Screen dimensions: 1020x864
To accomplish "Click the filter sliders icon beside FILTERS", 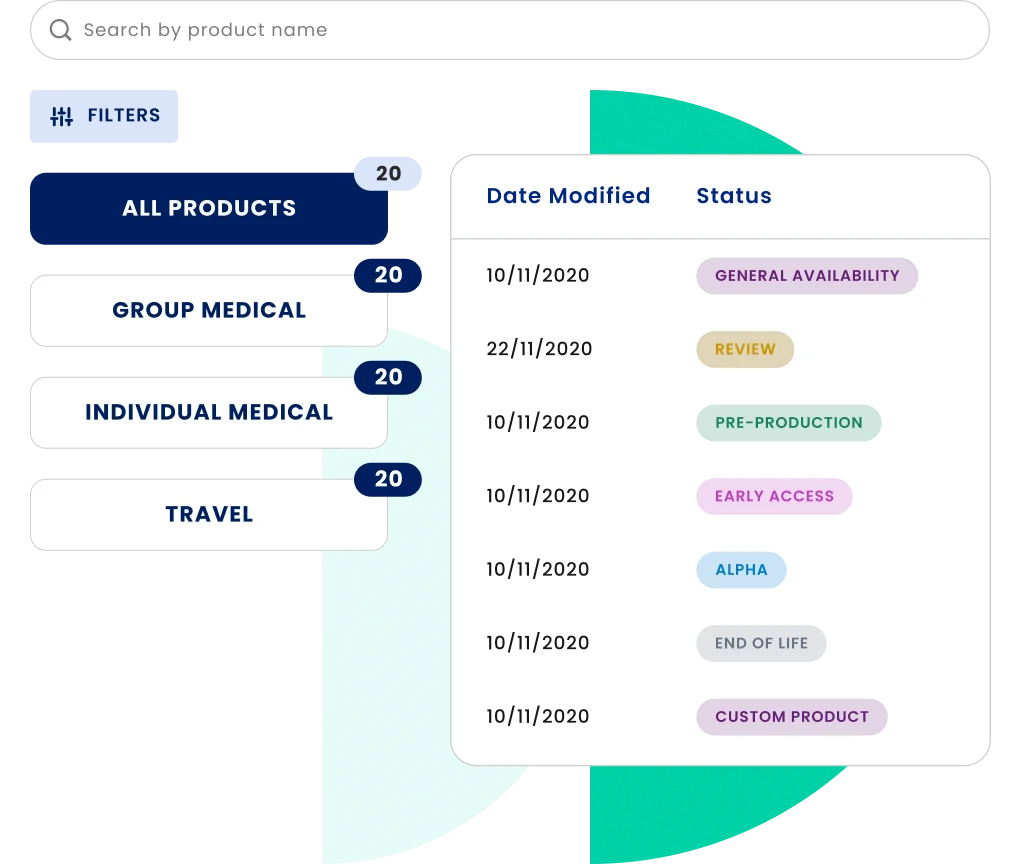I will pyautogui.click(x=60, y=115).
